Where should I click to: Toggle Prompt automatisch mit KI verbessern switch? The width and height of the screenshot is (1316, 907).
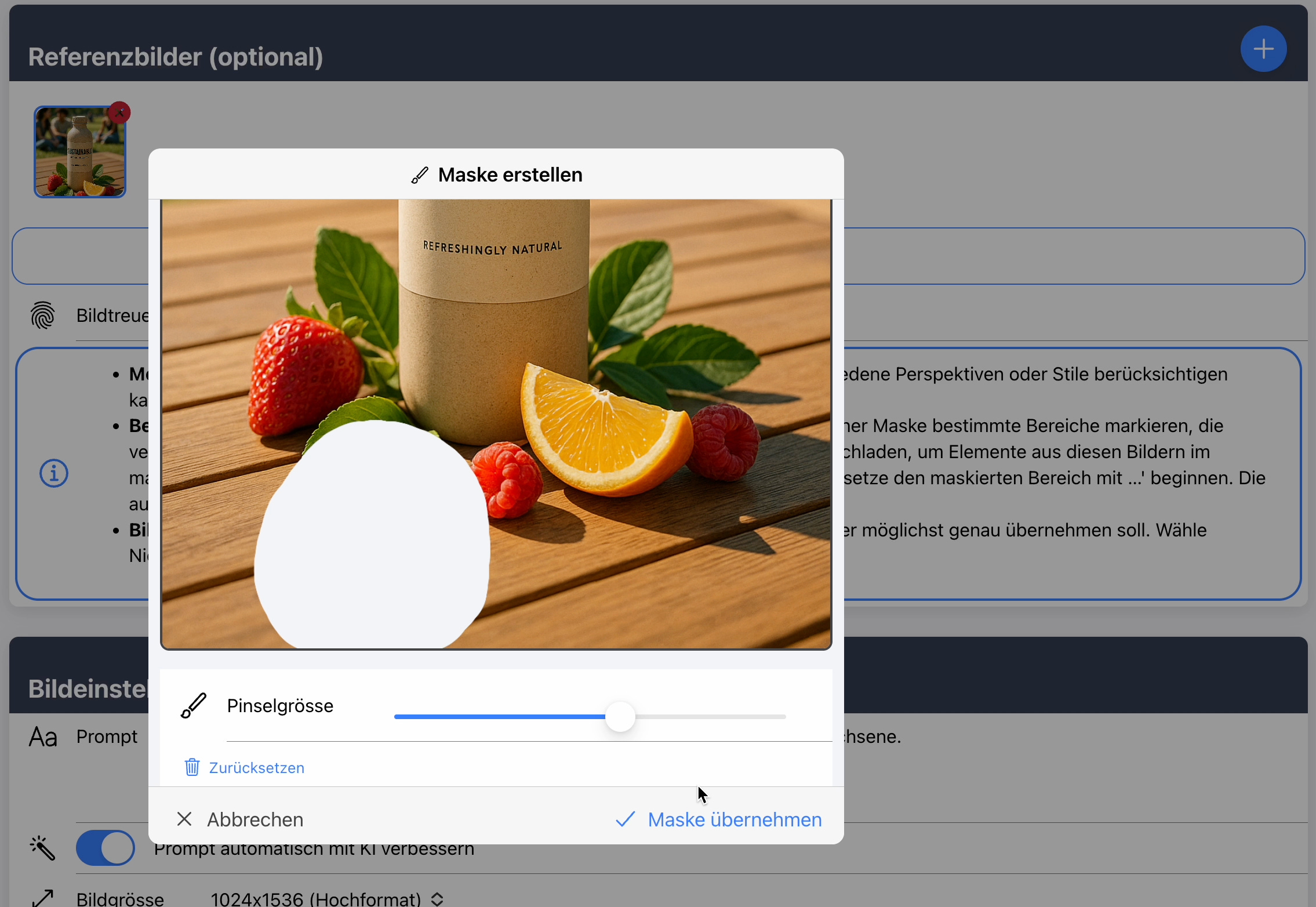click(x=106, y=848)
